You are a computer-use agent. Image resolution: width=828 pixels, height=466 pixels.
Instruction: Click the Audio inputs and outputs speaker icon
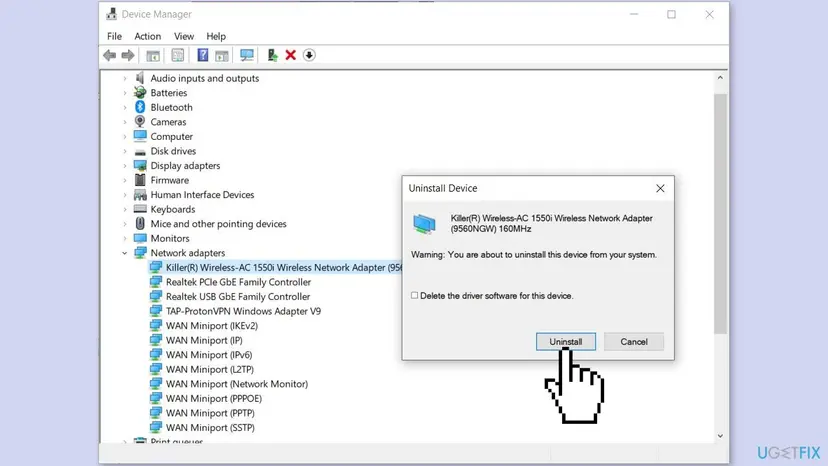pyautogui.click(x=140, y=78)
